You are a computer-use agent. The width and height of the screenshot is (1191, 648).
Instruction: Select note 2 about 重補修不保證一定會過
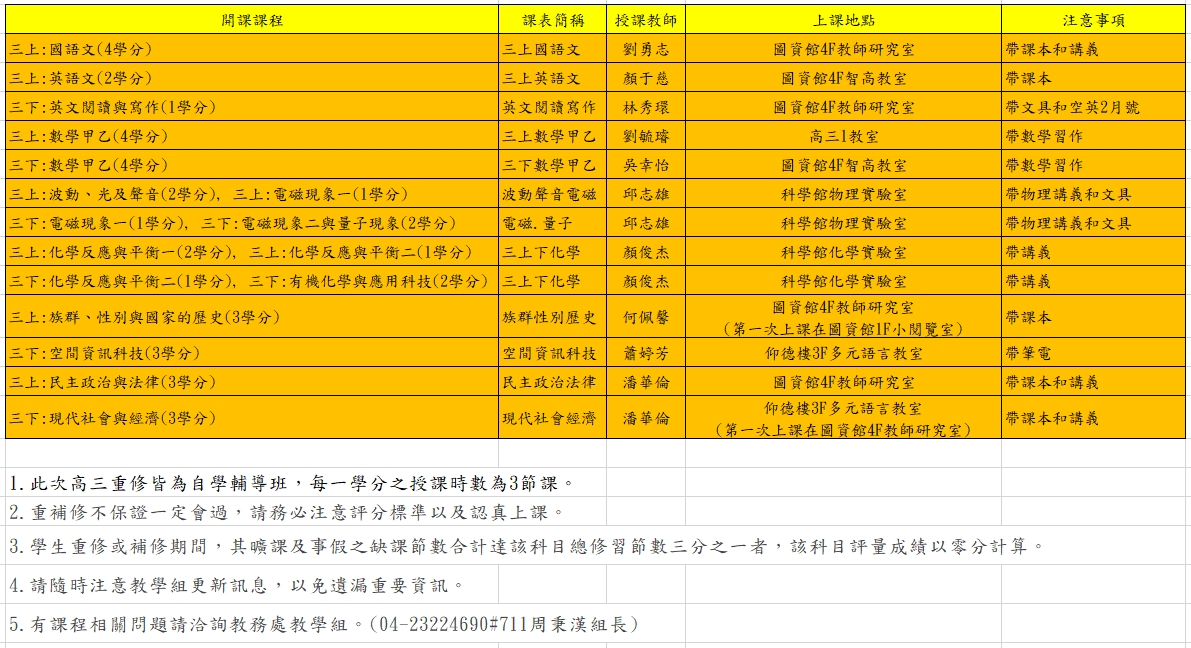(x=287, y=513)
